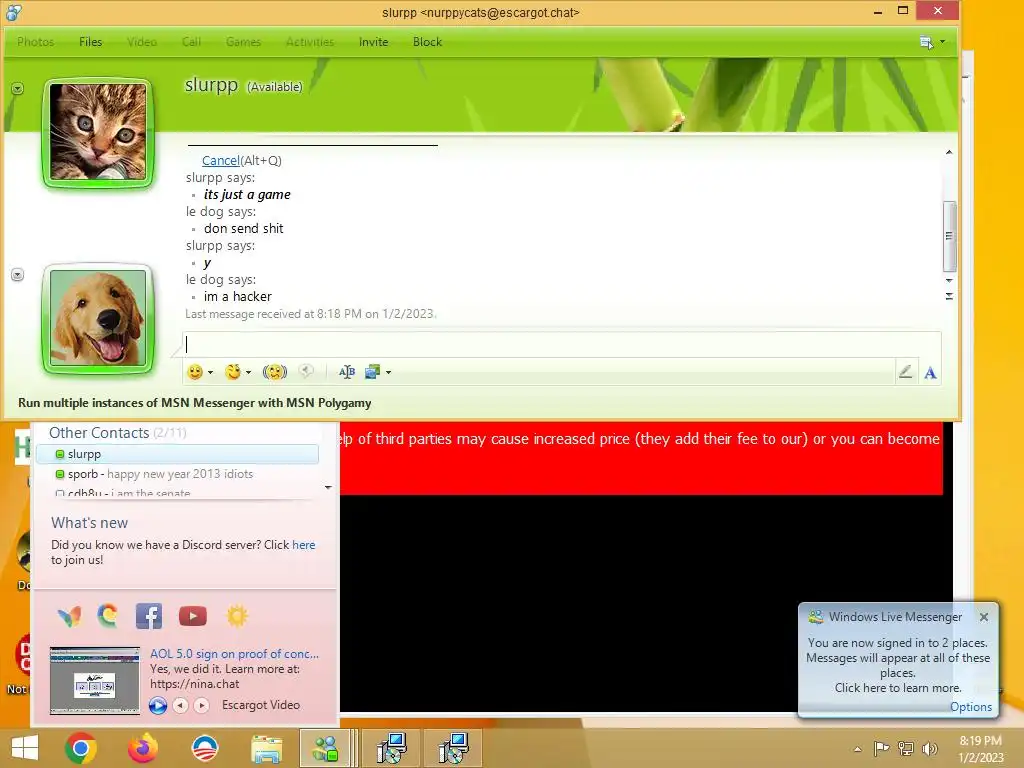Click the Cancel link in the conversation
This screenshot has height=768, width=1024.
[x=221, y=161]
